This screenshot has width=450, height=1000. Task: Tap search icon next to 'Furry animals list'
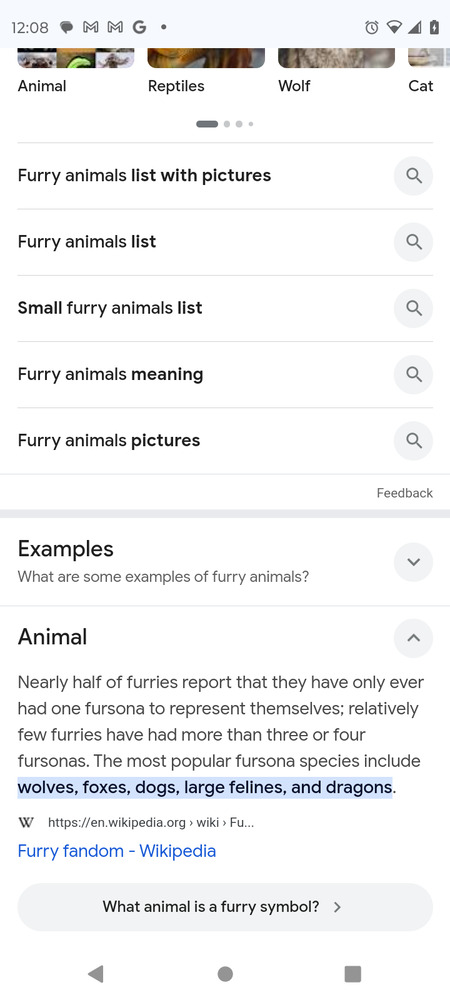click(x=414, y=242)
